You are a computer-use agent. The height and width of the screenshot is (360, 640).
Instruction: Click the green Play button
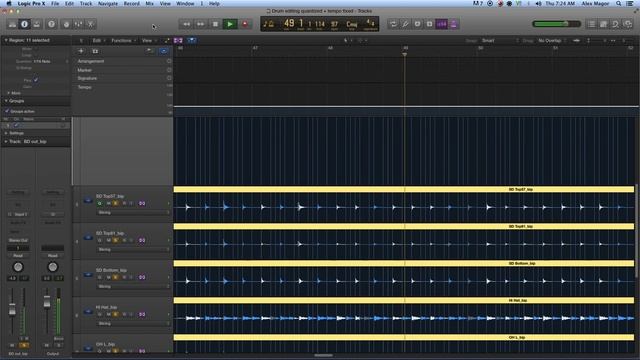coord(230,24)
